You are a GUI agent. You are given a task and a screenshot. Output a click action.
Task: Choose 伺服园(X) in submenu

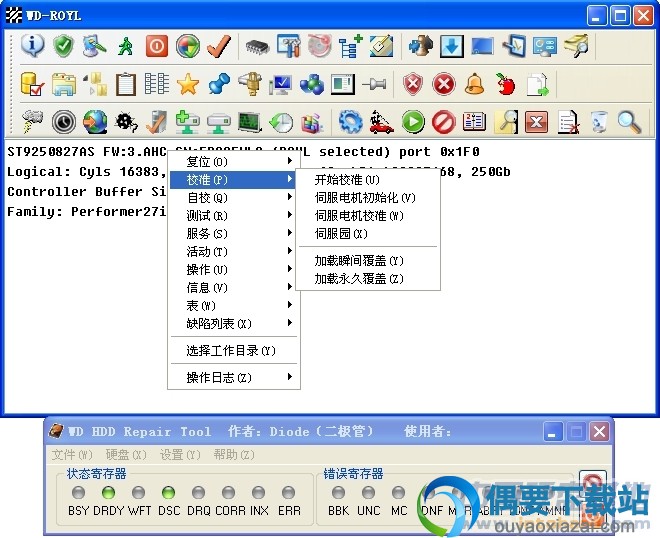pyautogui.click(x=368, y=234)
